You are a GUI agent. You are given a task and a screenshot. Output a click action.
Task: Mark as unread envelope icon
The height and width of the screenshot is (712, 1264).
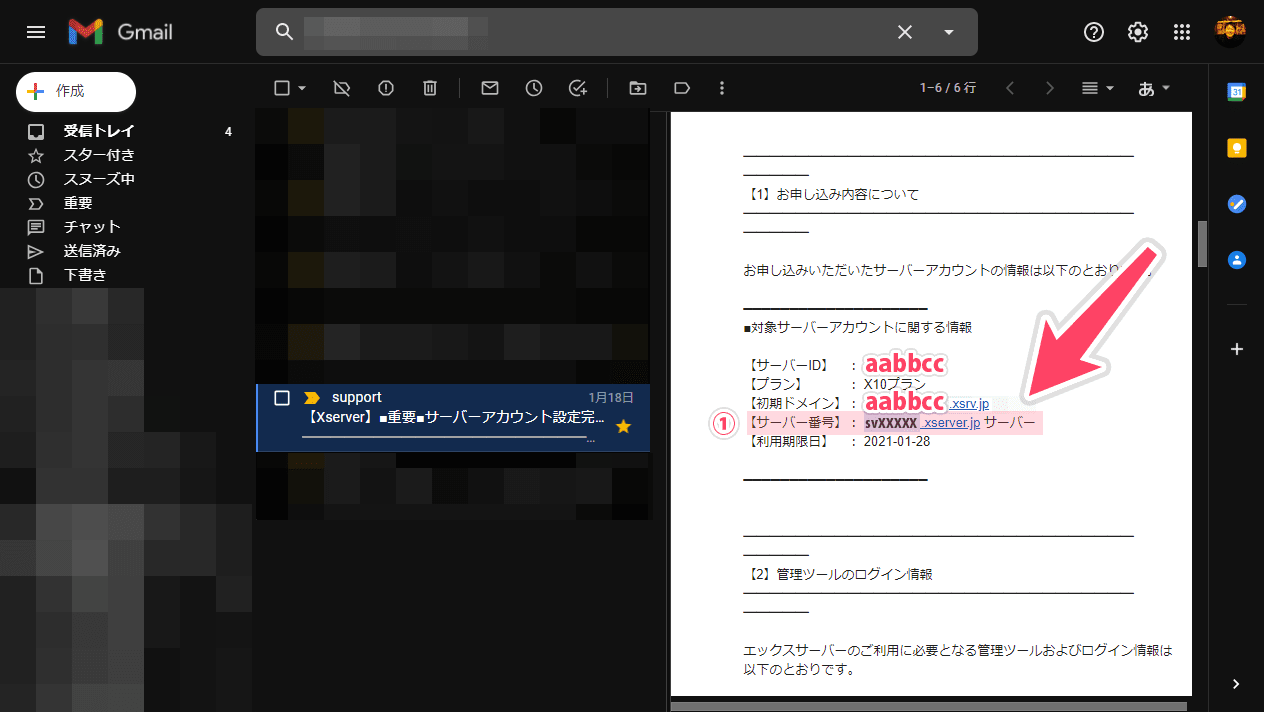[x=490, y=88]
